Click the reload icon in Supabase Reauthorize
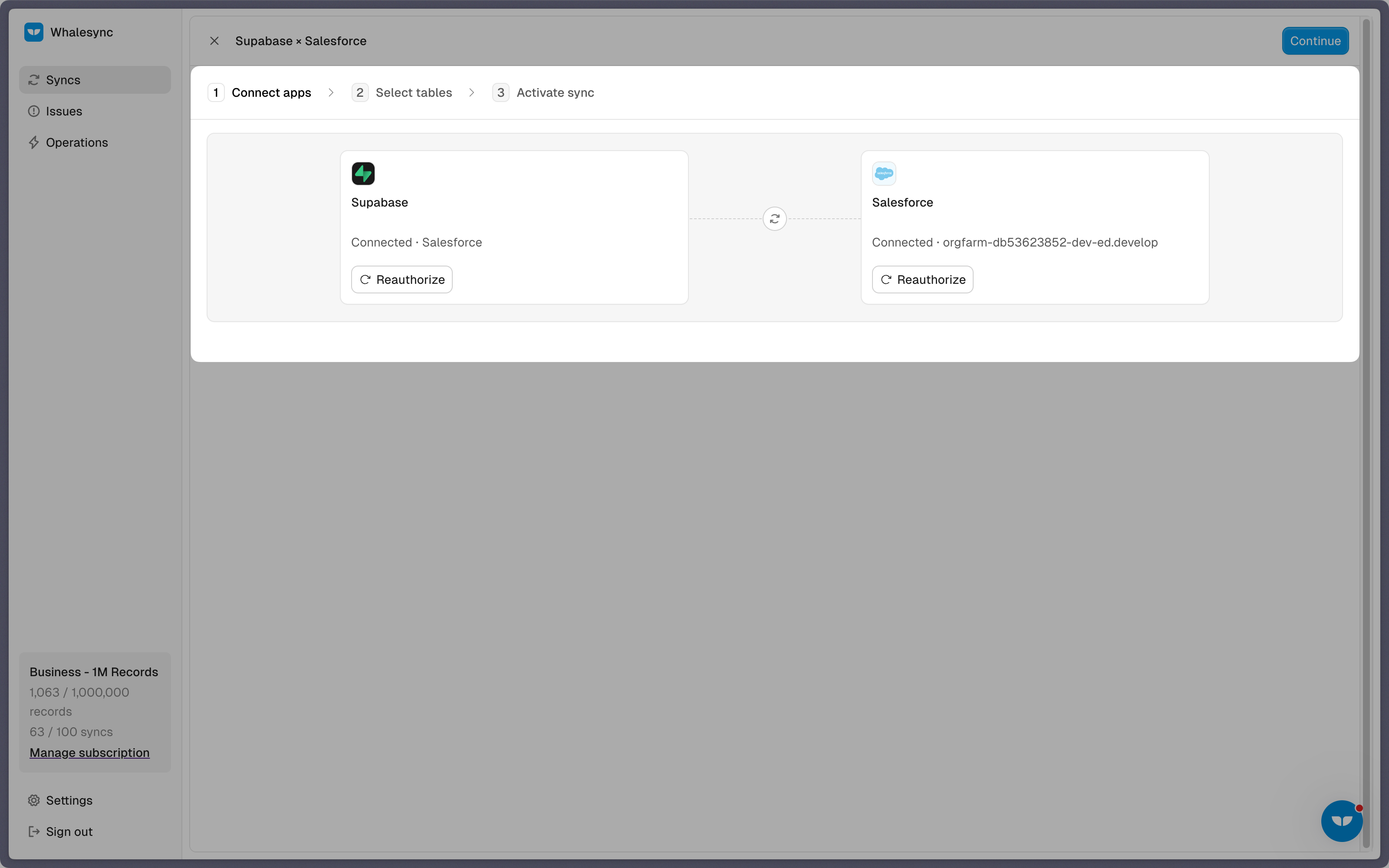The image size is (1389, 868). 365,279
